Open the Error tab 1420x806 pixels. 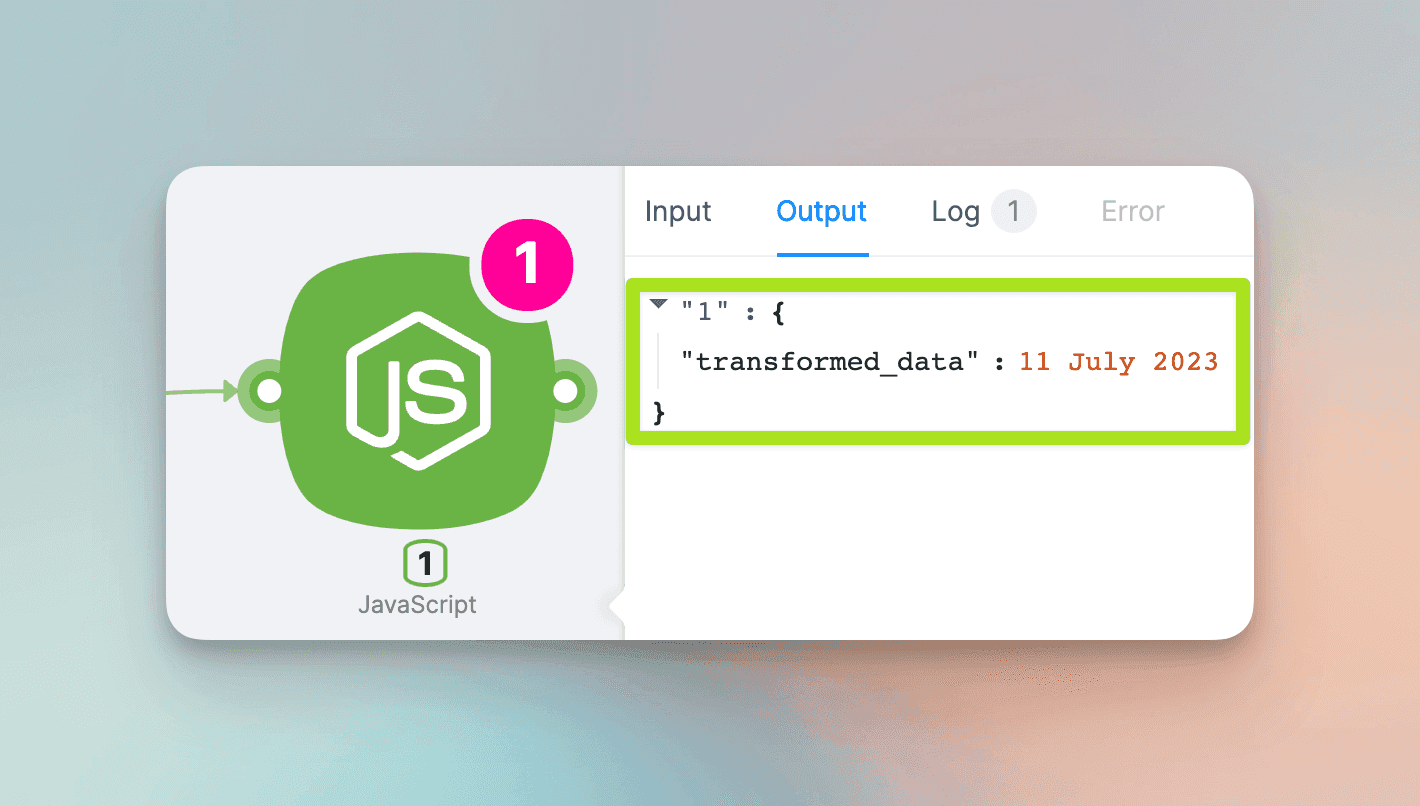(1132, 212)
